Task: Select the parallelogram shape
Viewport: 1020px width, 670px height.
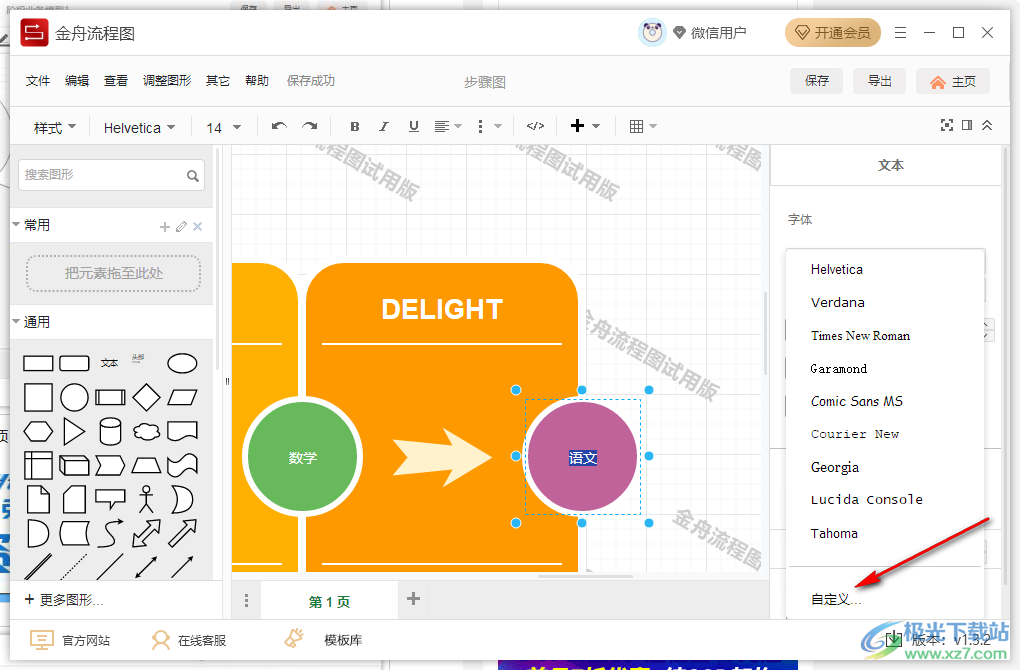Action: pyautogui.click(x=182, y=397)
